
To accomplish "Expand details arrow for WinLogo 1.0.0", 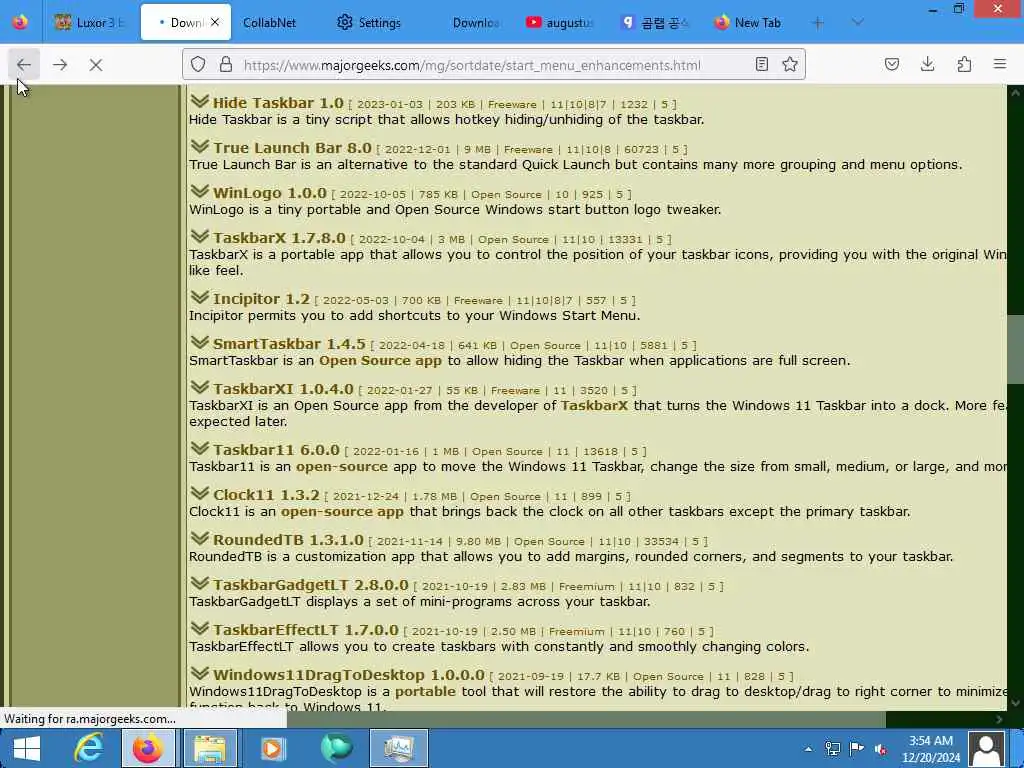I will (x=199, y=191).
